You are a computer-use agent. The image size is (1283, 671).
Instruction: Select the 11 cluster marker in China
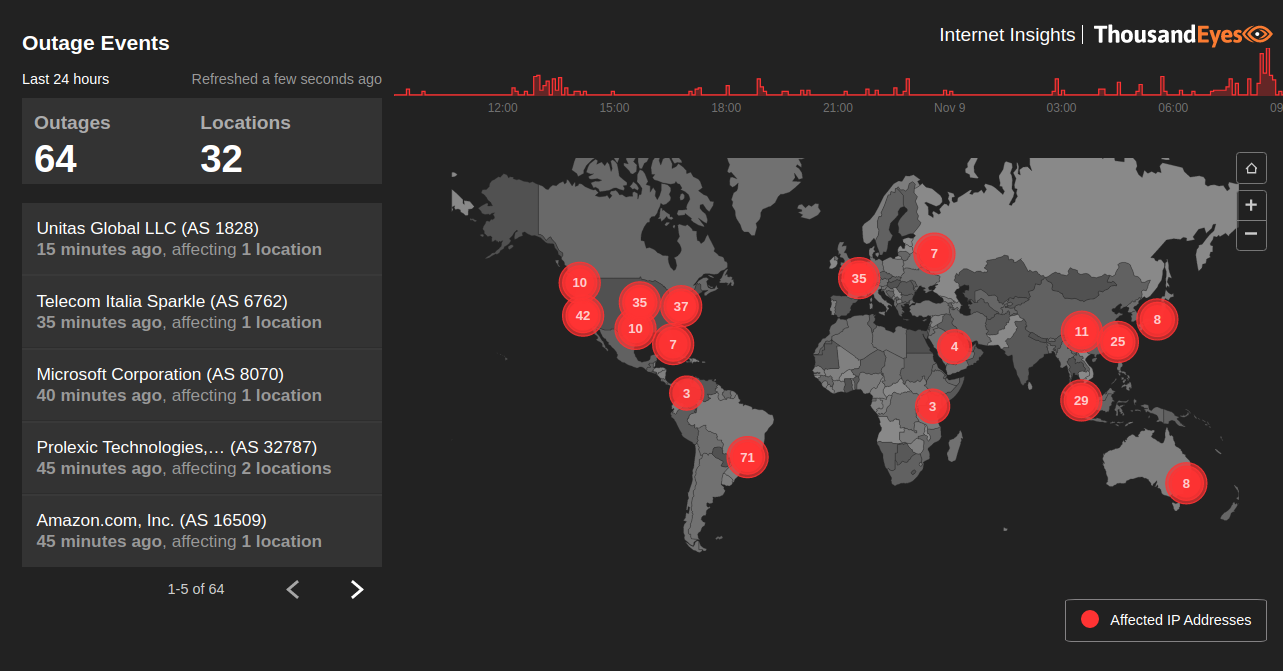(x=1082, y=332)
